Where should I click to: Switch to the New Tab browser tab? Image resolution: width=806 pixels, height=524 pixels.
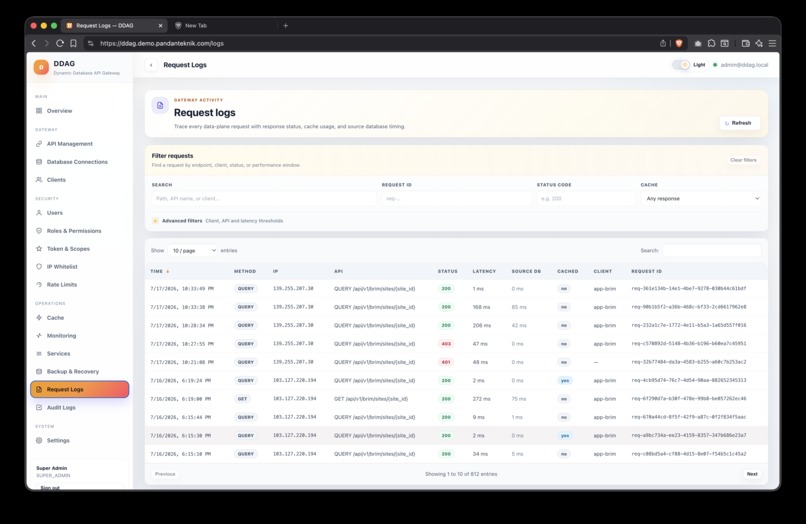click(195, 25)
